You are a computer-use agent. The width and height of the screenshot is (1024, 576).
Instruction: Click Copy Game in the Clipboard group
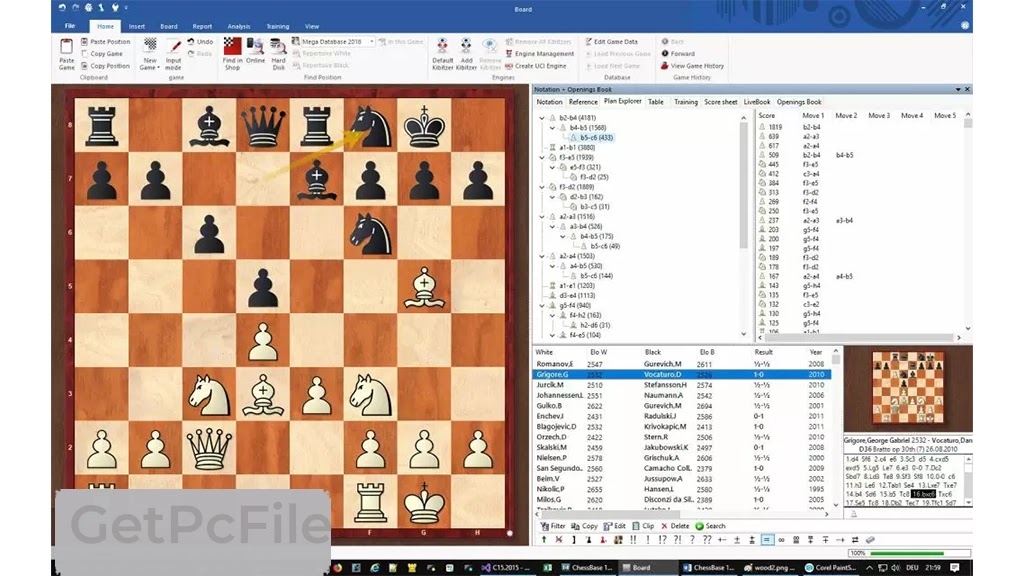coord(101,54)
